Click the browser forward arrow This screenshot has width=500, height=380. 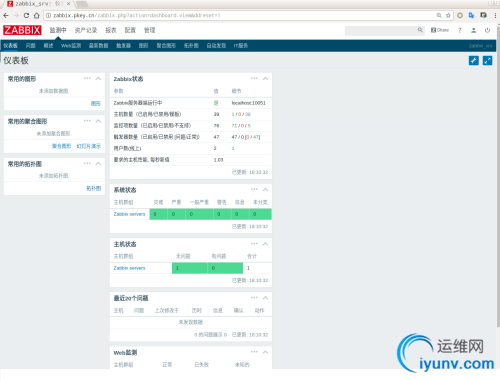tap(16, 15)
